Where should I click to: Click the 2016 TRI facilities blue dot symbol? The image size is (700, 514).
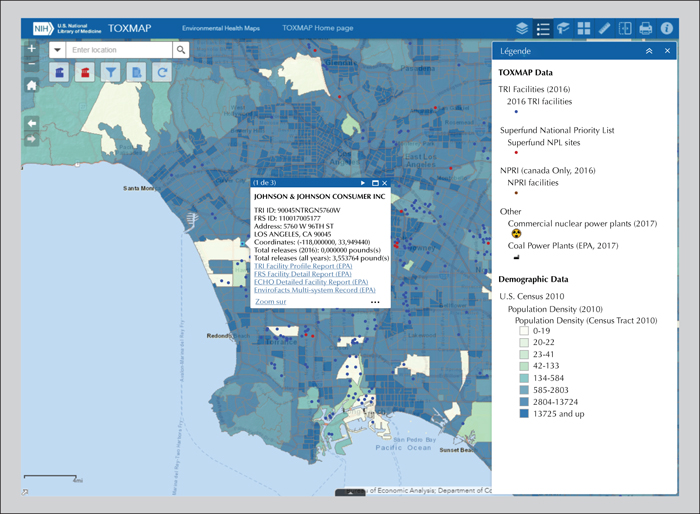(516, 112)
